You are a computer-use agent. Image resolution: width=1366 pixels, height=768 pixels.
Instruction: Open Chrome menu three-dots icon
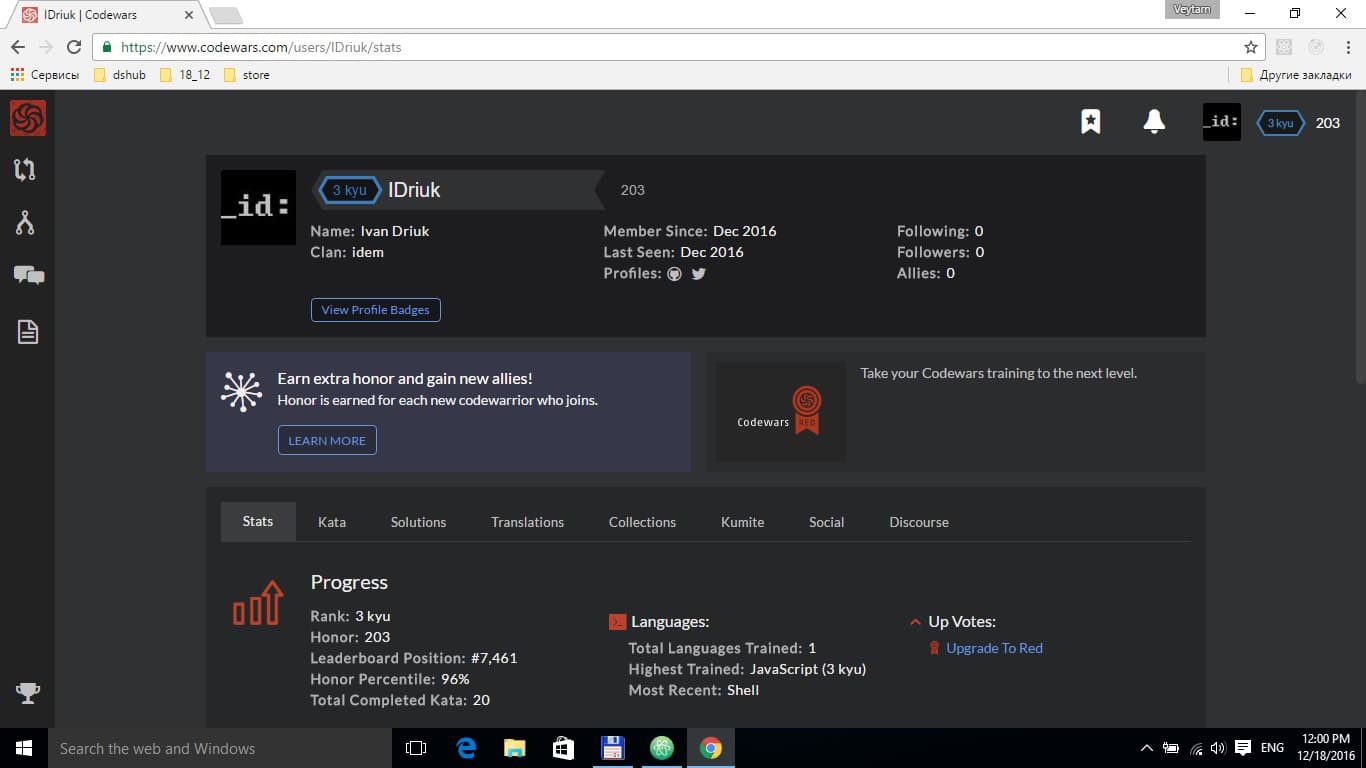click(1347, 47)
